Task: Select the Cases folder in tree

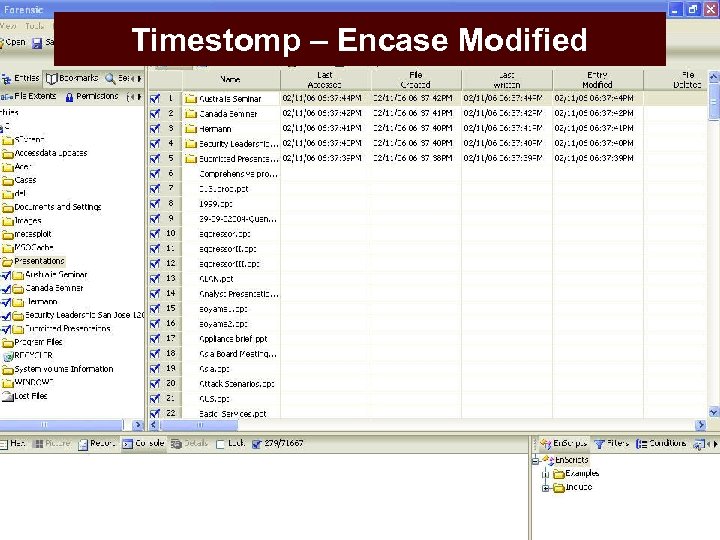Action: tap(25, 180)
